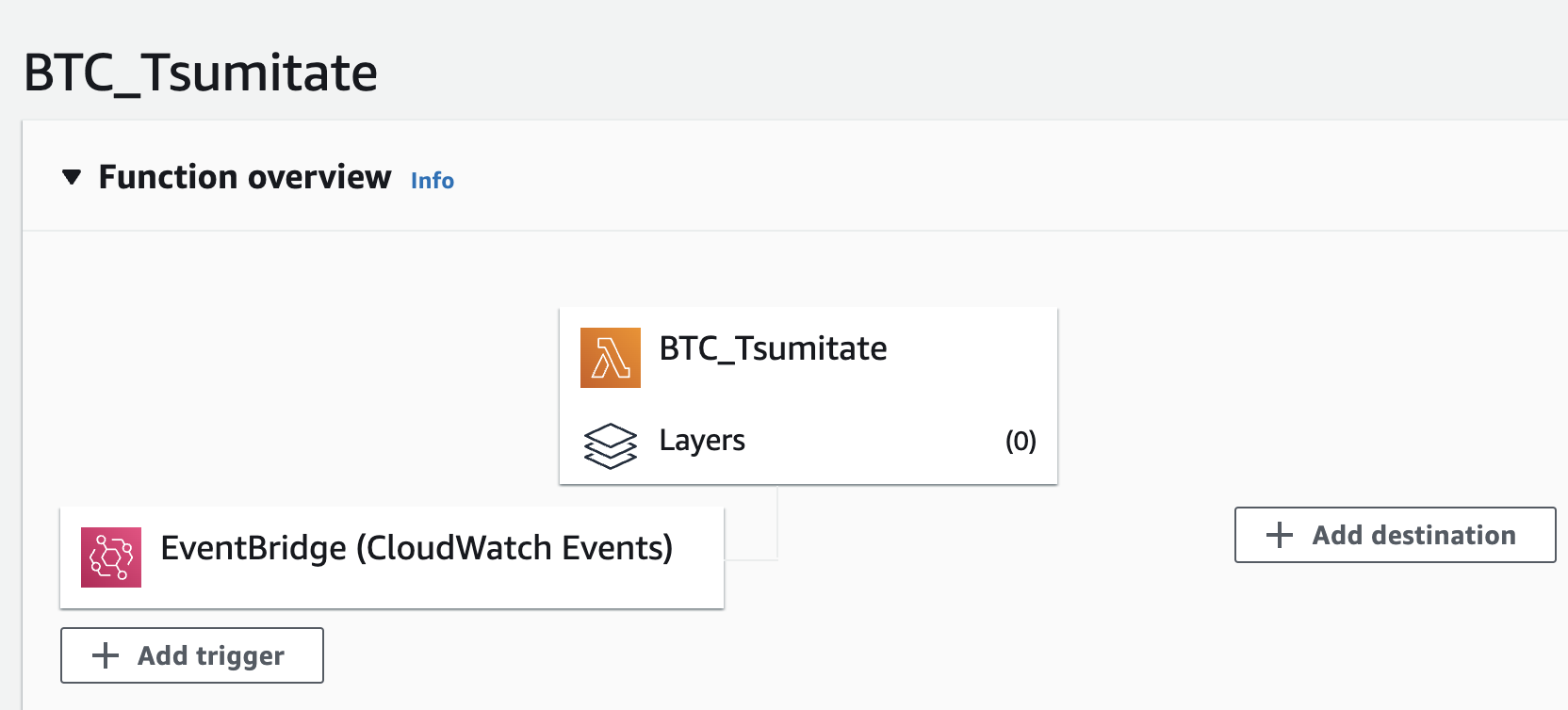Open the Info link next to Function overview
The height and width of the screenshot is (710, 1568).
click(433, 180)
